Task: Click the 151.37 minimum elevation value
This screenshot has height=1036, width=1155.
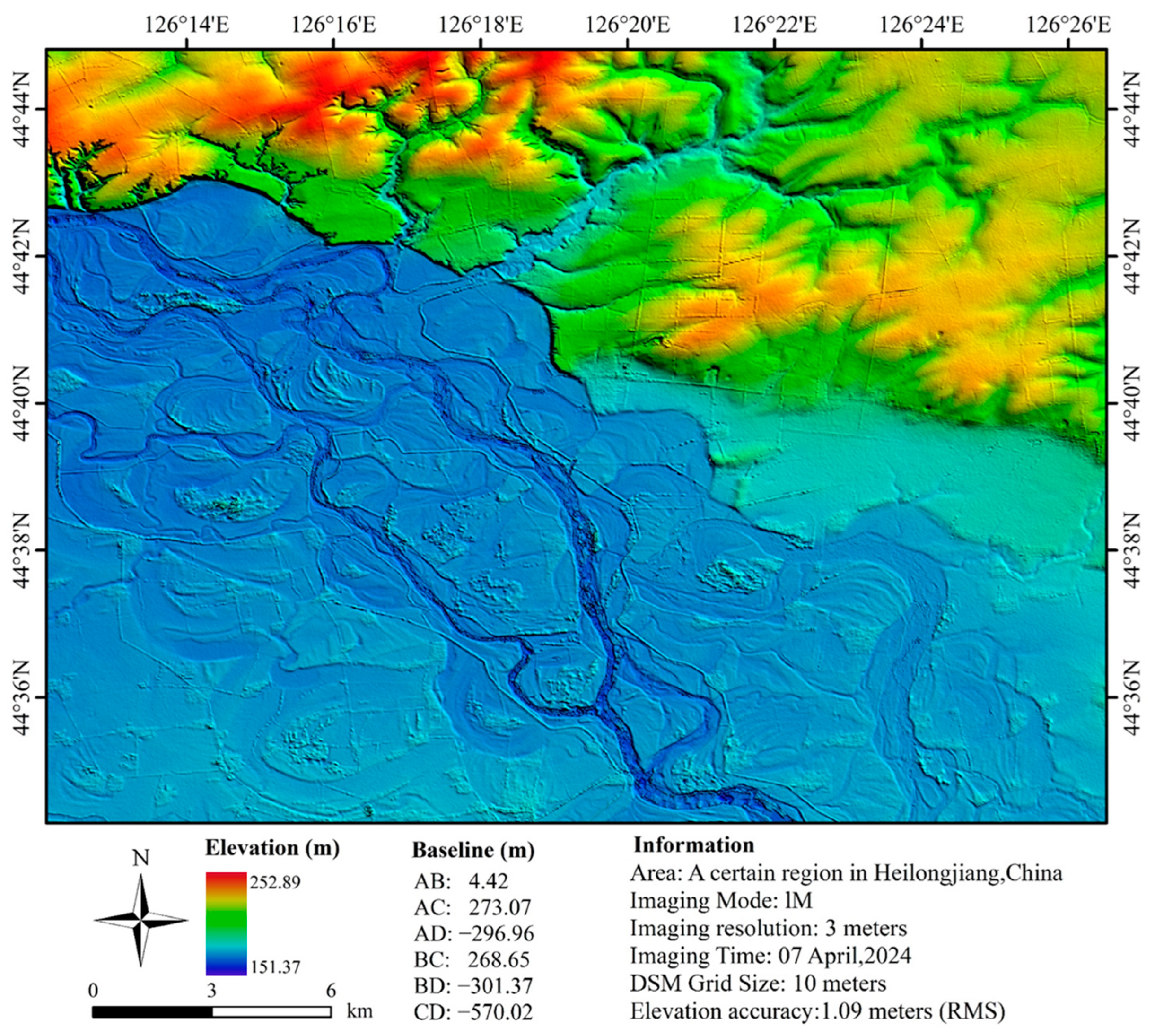Action: pos(274,967)
